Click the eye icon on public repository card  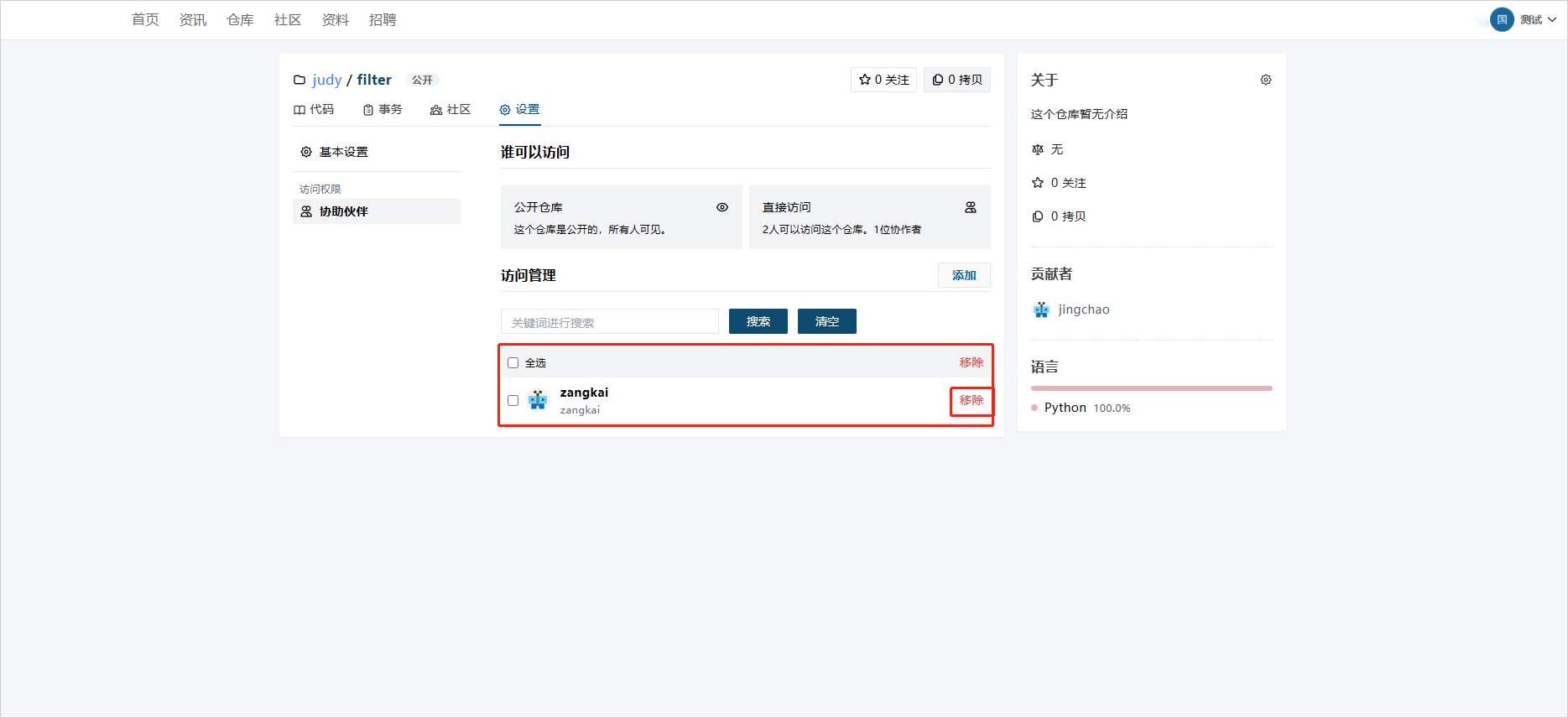[x=721, y=207]
